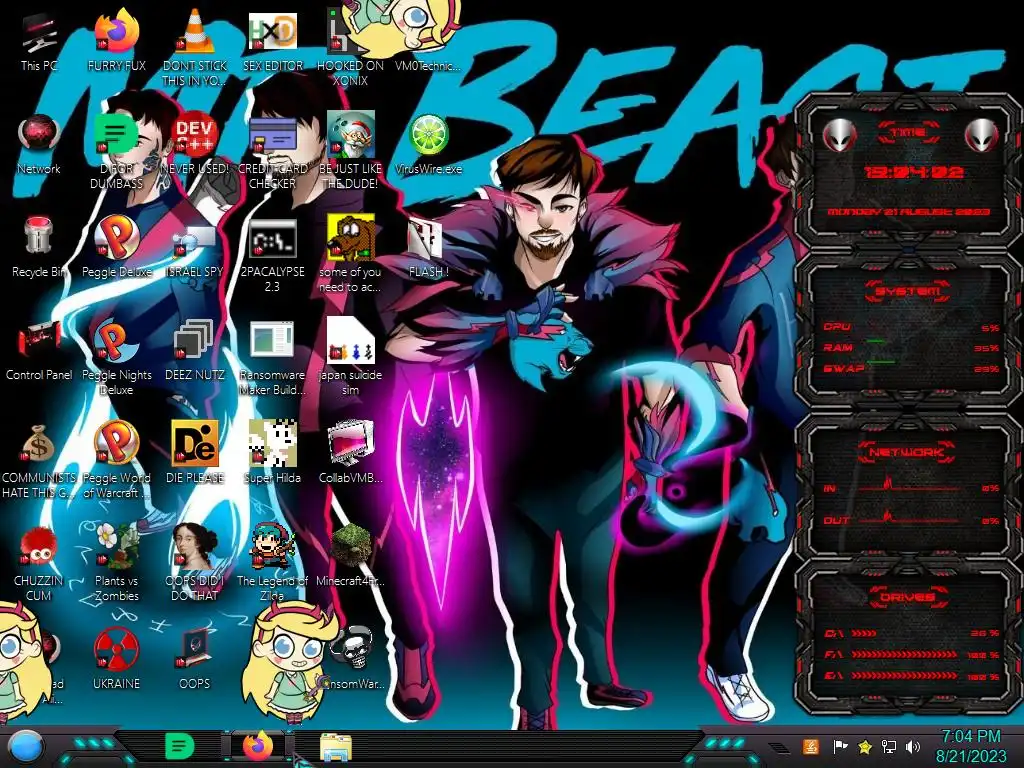Screen dimensions: 1024x768
Task: Open the Ransomware Maker Build shortcut
Action: point(272,341)
